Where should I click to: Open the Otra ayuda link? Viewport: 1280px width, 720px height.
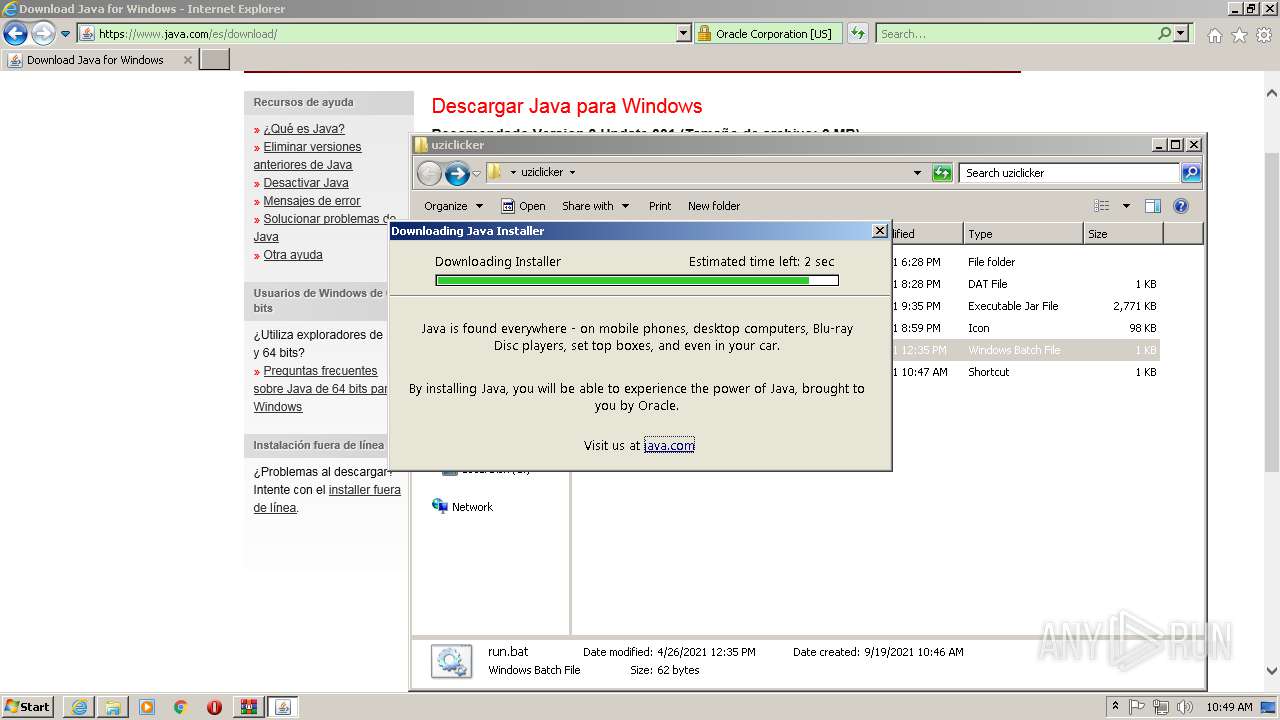coord(293,255)
